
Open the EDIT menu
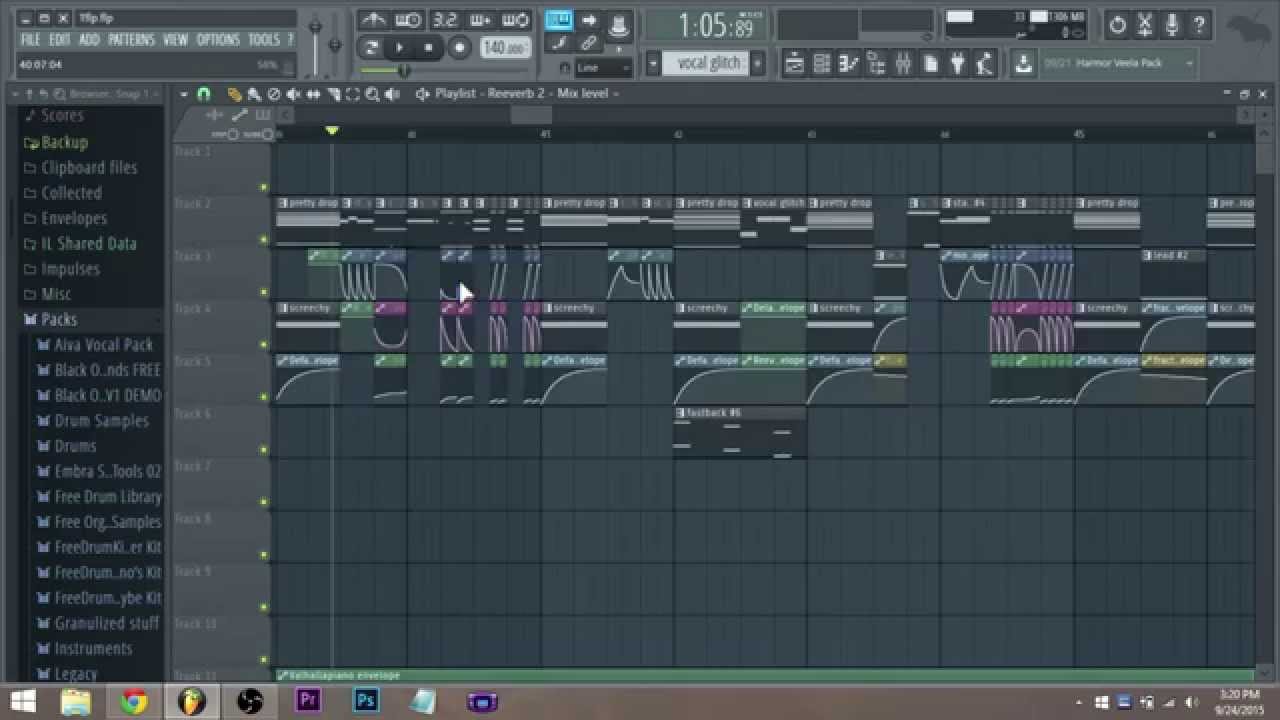coord(60,40)
